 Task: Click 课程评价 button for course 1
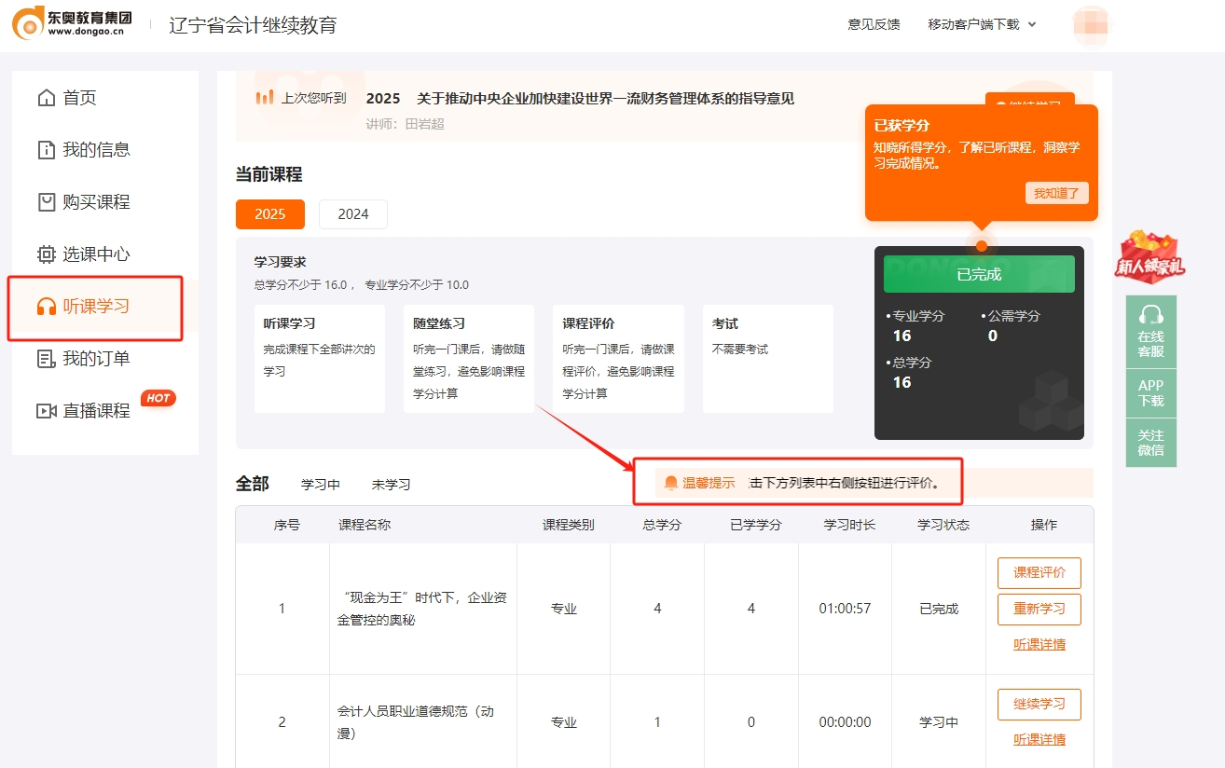pos(1039,573)
